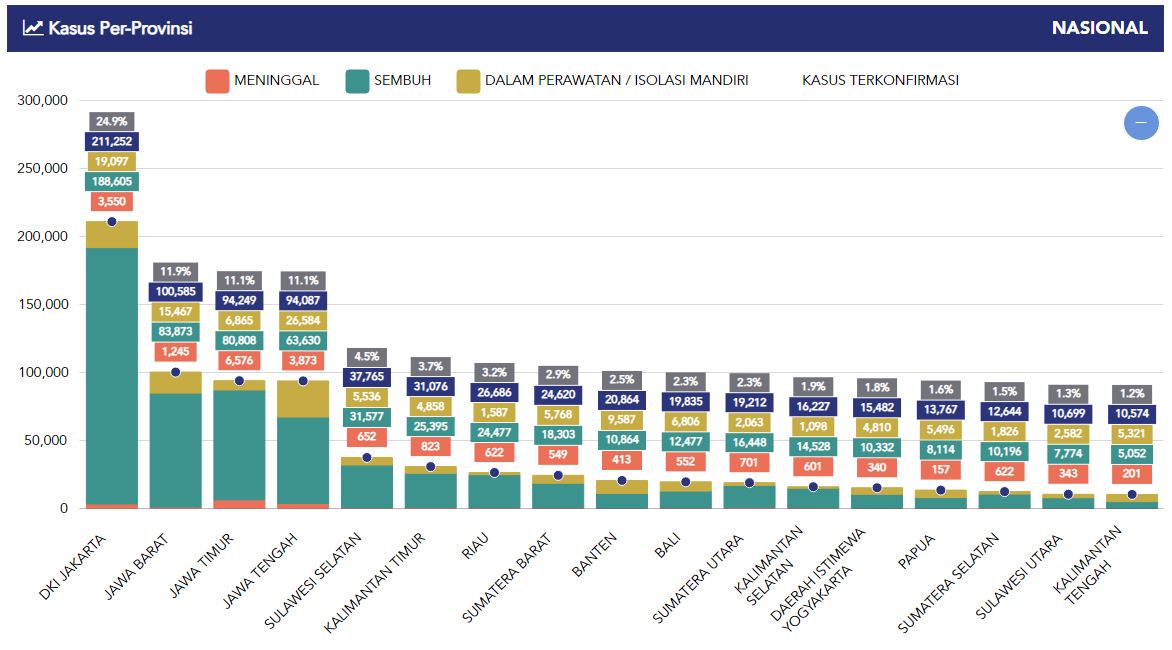
Task: Click the line chart icon beside Kasus Per-Provinsi
Action: pyautogui.click(x=33, y=28)
